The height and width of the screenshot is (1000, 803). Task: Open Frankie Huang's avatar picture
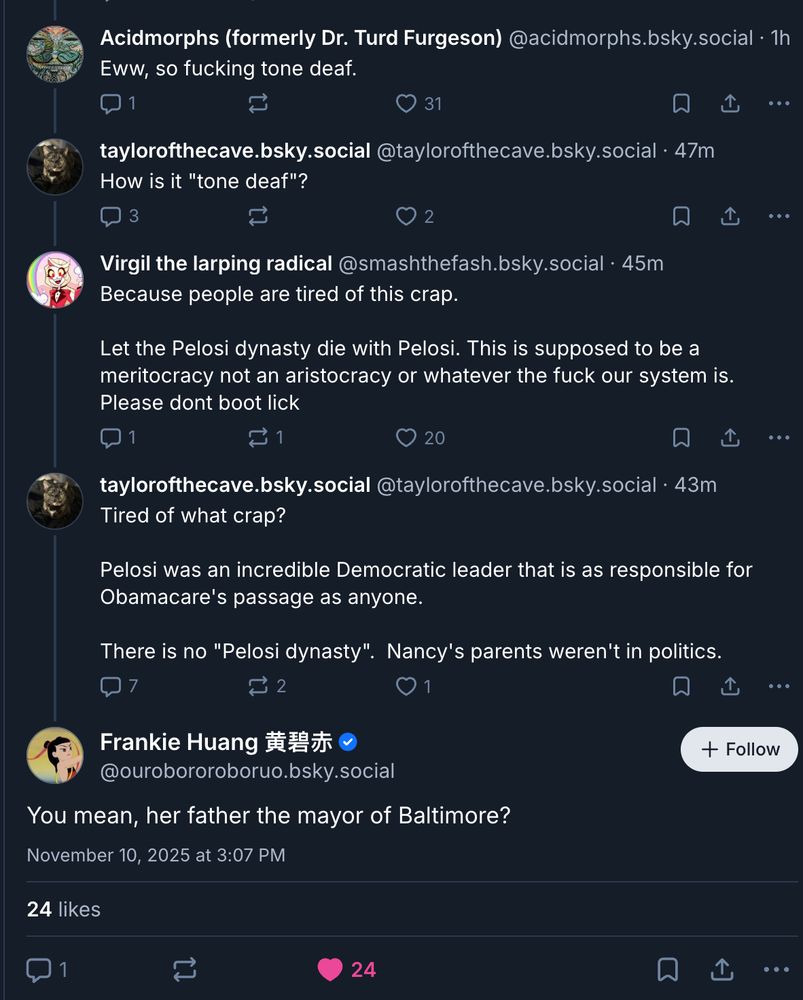[x=55, y=755]
